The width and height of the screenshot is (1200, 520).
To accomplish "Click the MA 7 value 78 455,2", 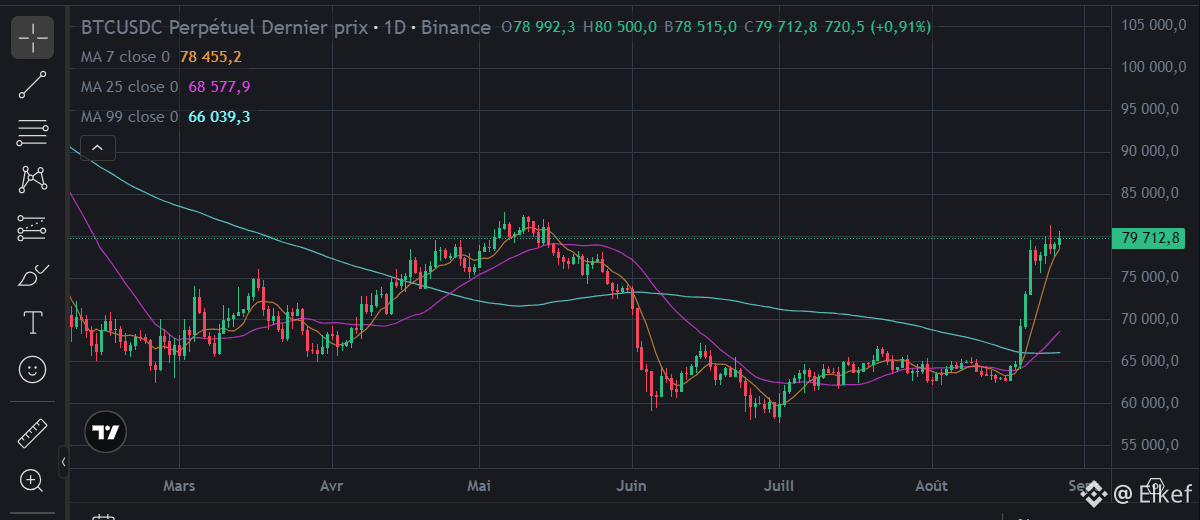I will click(211, 58).
